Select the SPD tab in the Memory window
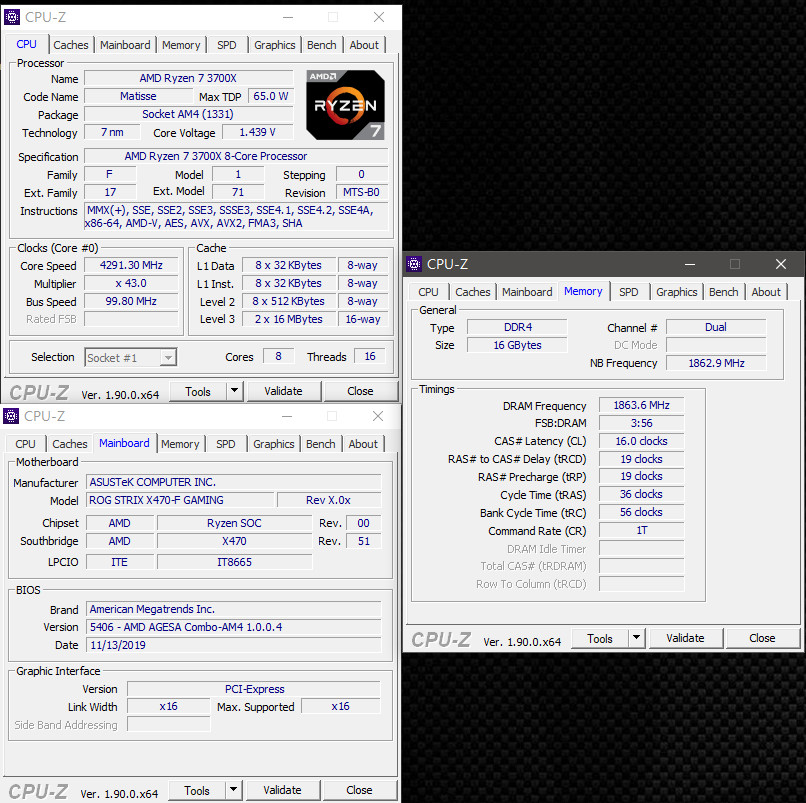 tap(629, 292)
